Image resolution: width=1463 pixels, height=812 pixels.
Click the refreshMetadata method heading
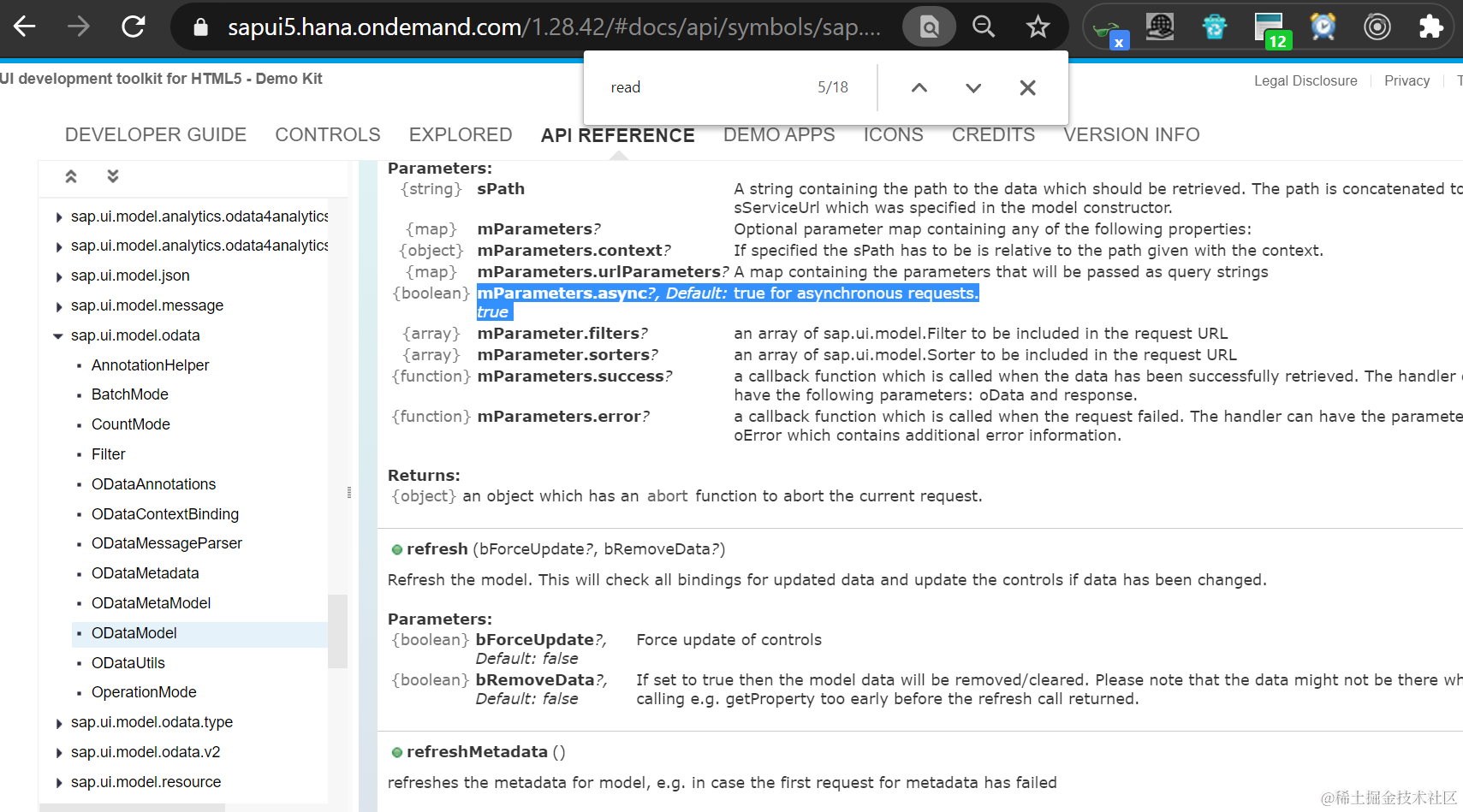tap(477, 752)
